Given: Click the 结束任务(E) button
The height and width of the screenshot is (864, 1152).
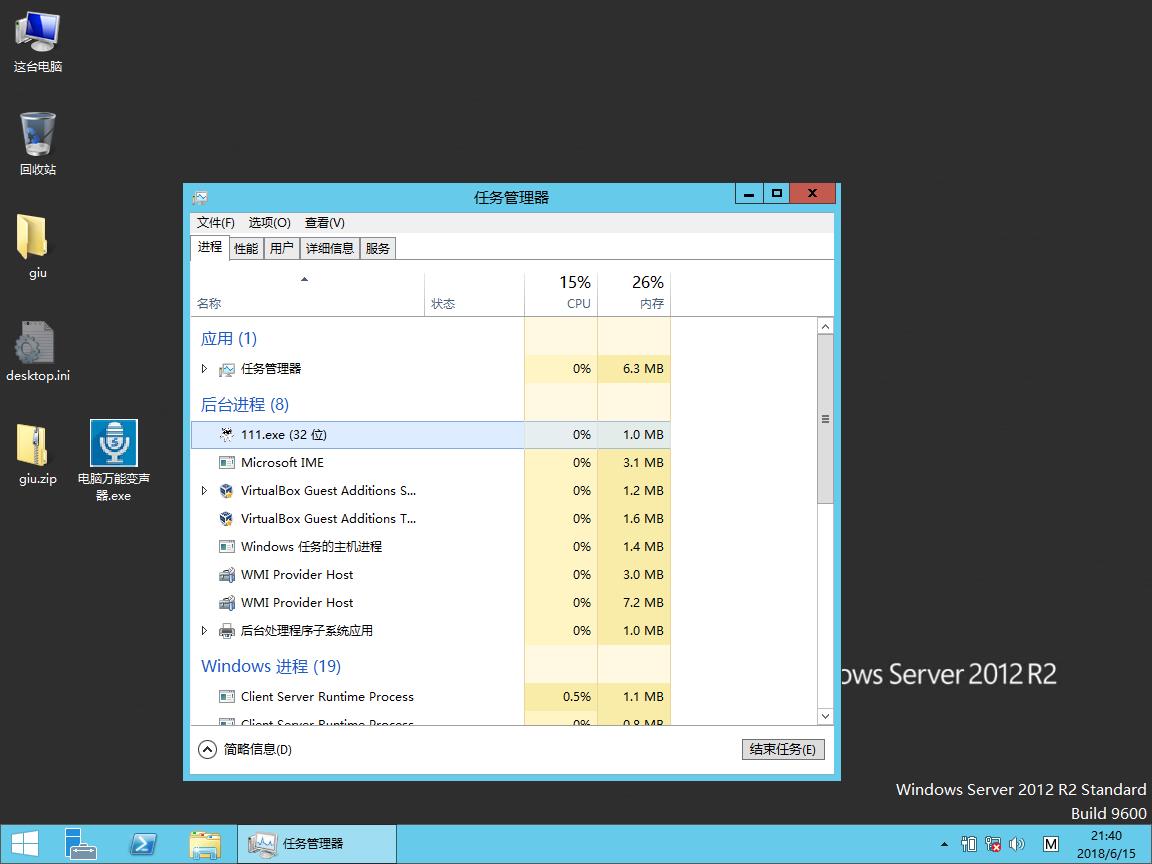Looking at the screenshot, I should pos(782,749).
